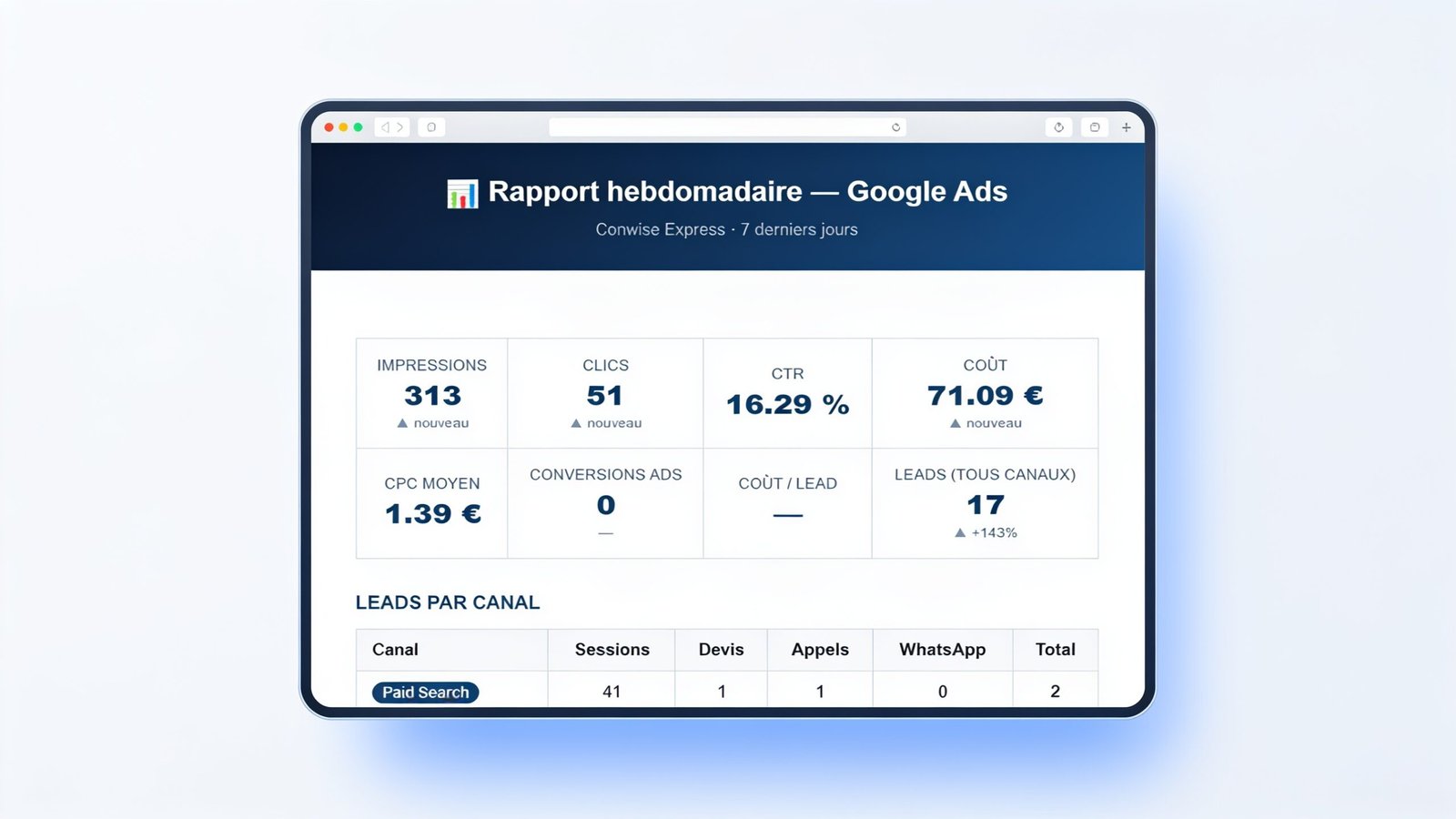1456x819 pixels.
Task: Click the nouveau indicator under Coût
Action: [985, 423]
